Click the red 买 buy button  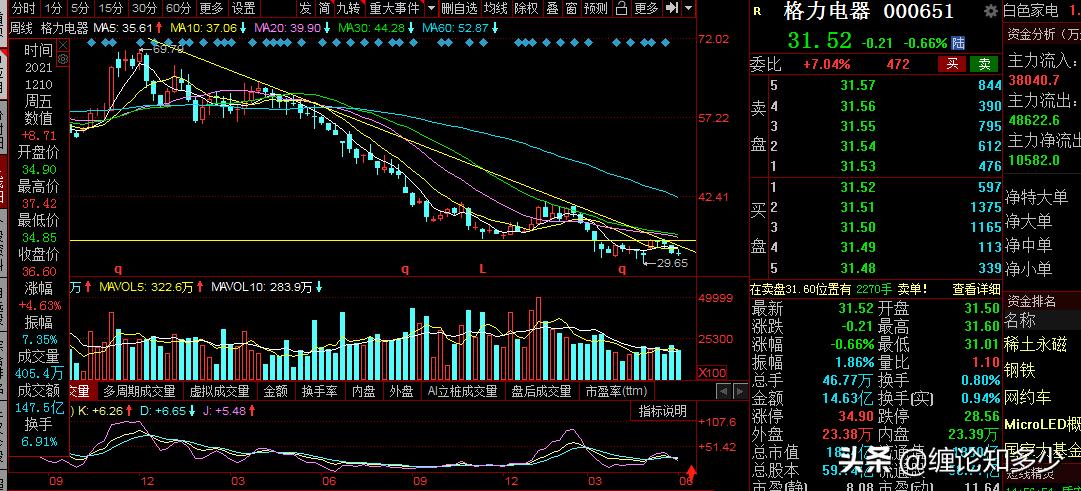tap(952, 64)
